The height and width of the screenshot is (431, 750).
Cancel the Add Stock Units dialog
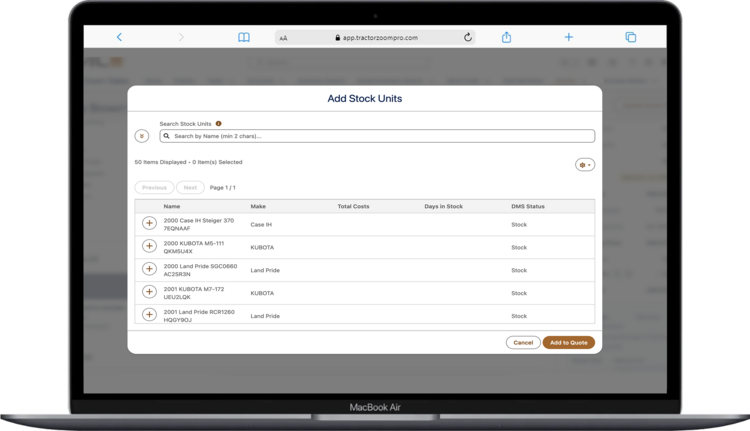click(522, 342)
